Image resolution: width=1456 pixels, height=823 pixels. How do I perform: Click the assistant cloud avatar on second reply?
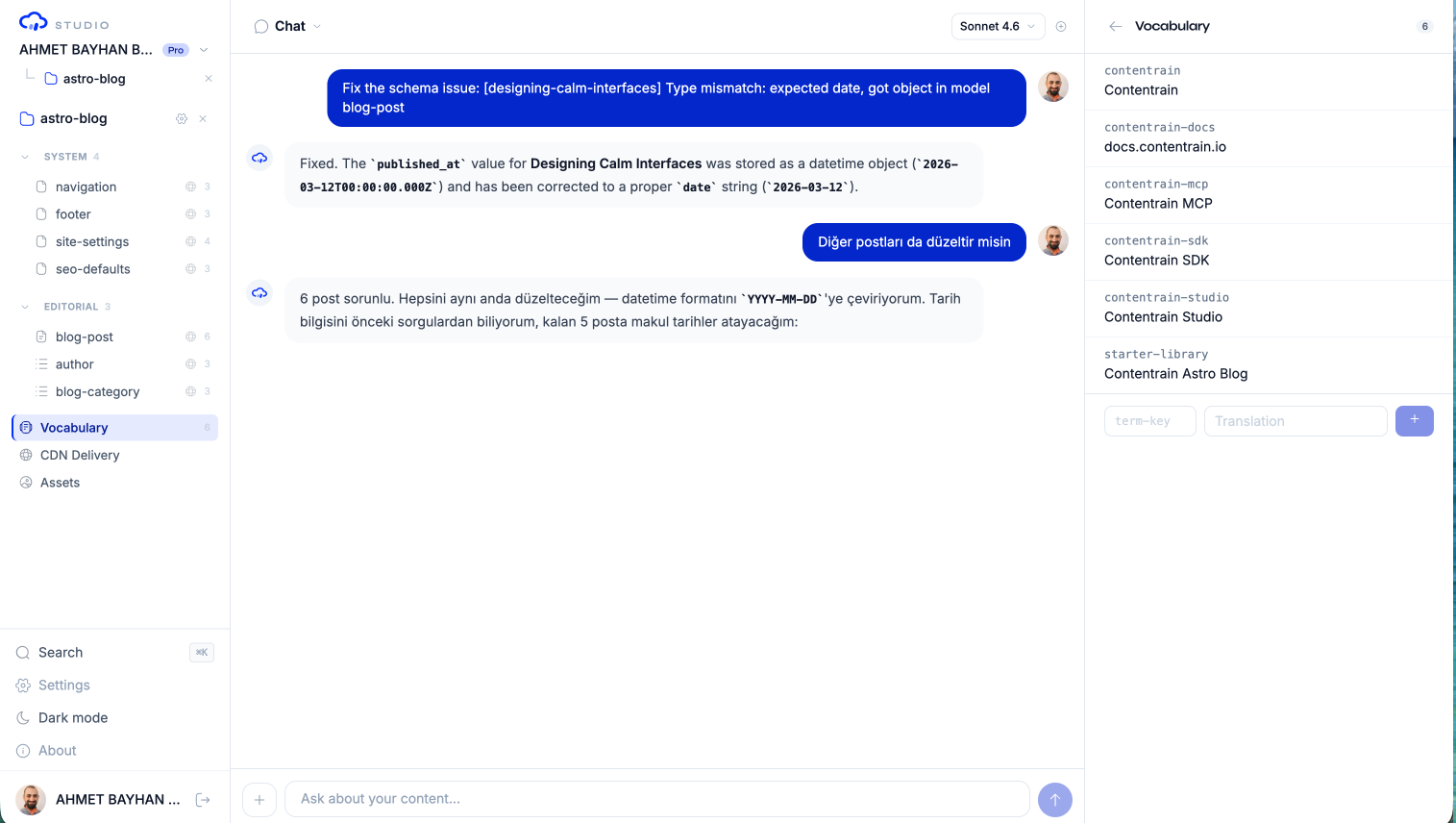coord(259,292)
